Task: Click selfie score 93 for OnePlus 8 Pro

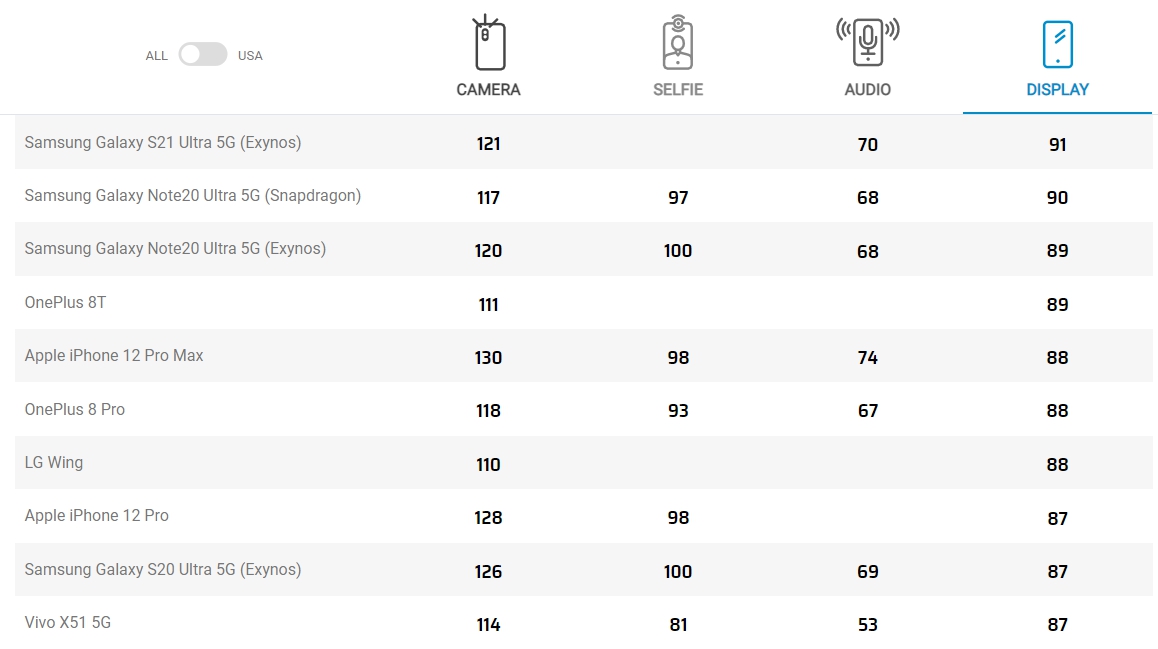Action: [x=678, y=411]
